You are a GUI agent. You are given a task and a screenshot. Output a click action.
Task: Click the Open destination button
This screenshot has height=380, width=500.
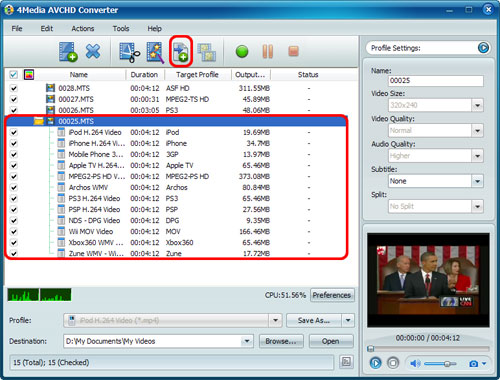pos(331,341)
